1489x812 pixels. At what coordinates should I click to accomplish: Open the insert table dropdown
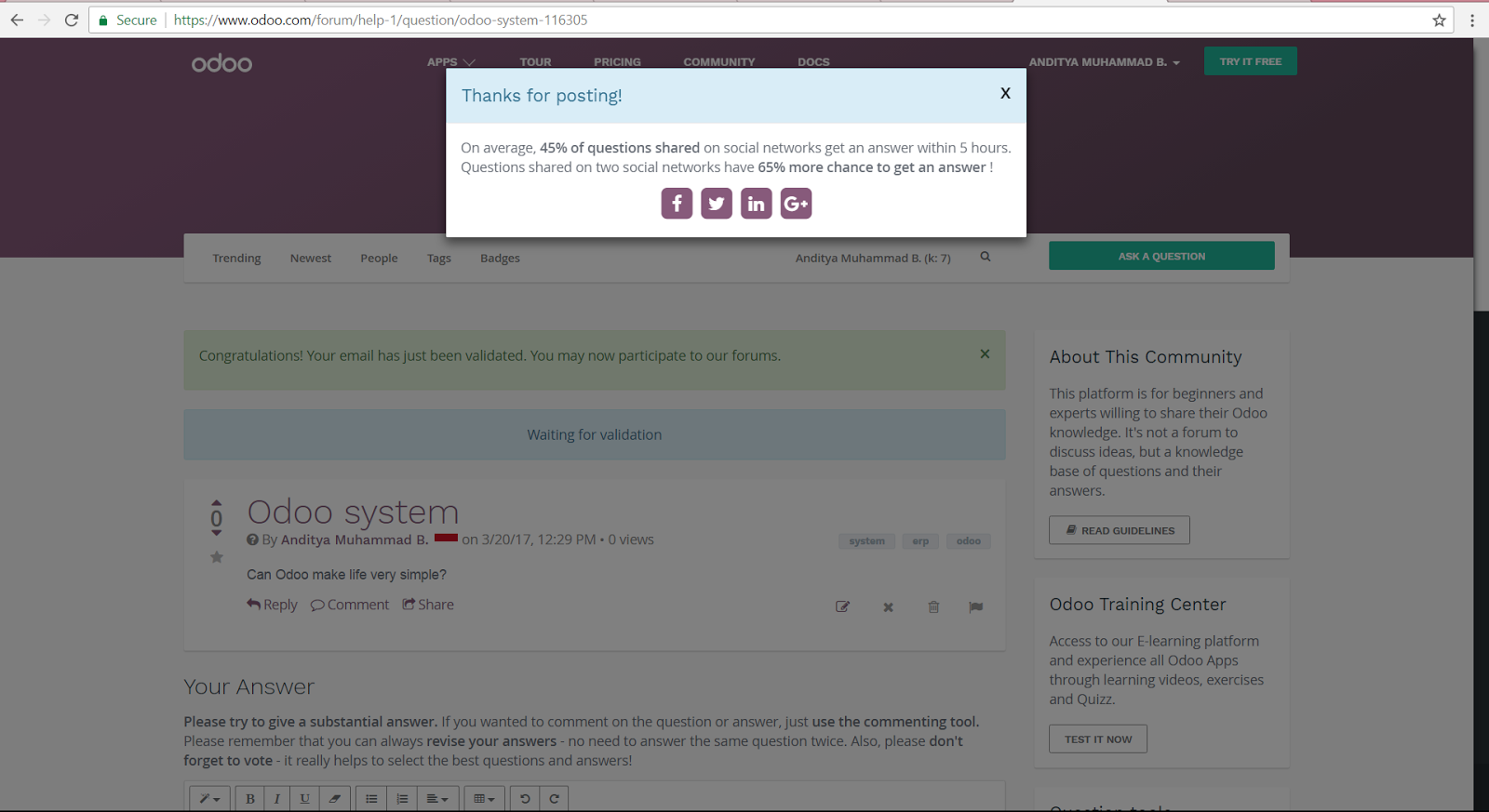click(x=485, y=799)
